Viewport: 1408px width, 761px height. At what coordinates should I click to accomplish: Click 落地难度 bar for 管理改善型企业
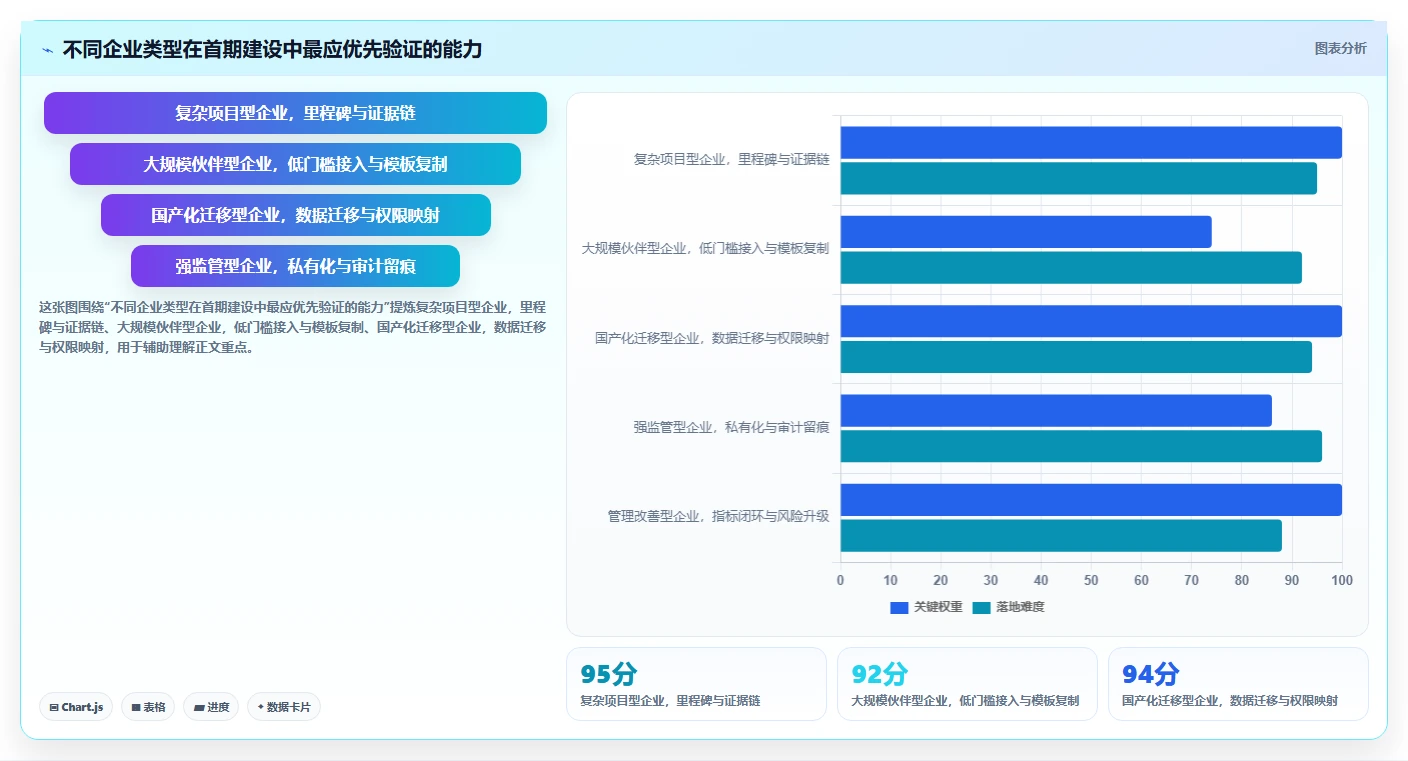[1061, 536]
